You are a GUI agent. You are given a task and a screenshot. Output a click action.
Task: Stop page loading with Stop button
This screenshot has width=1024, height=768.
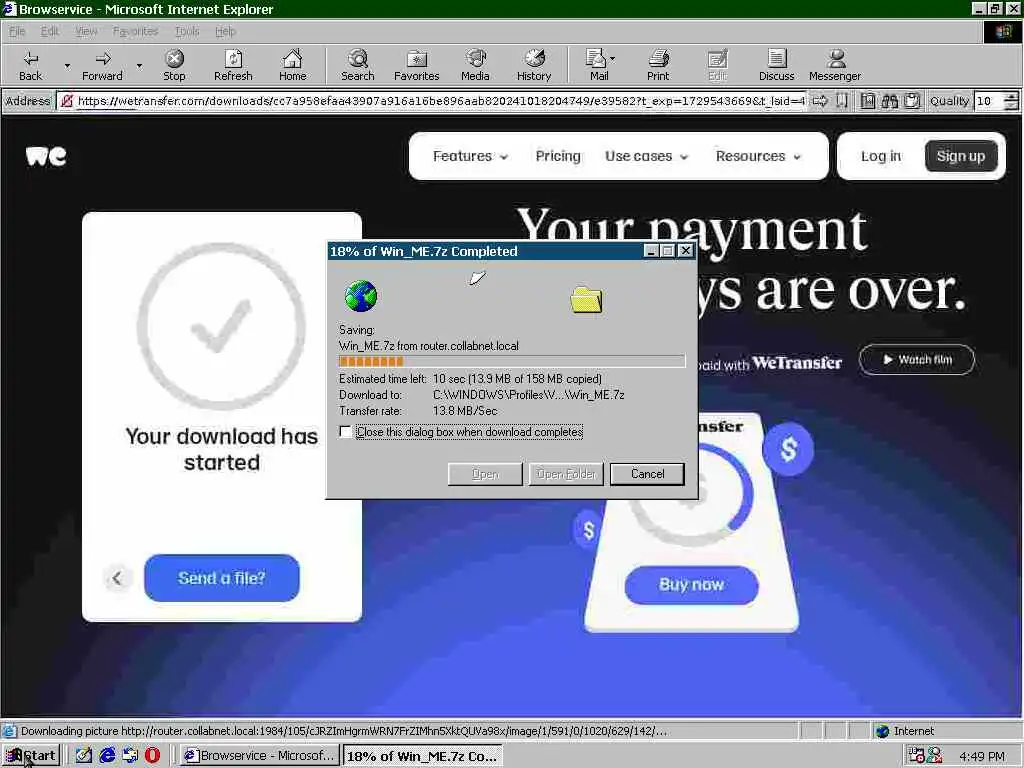174,65
